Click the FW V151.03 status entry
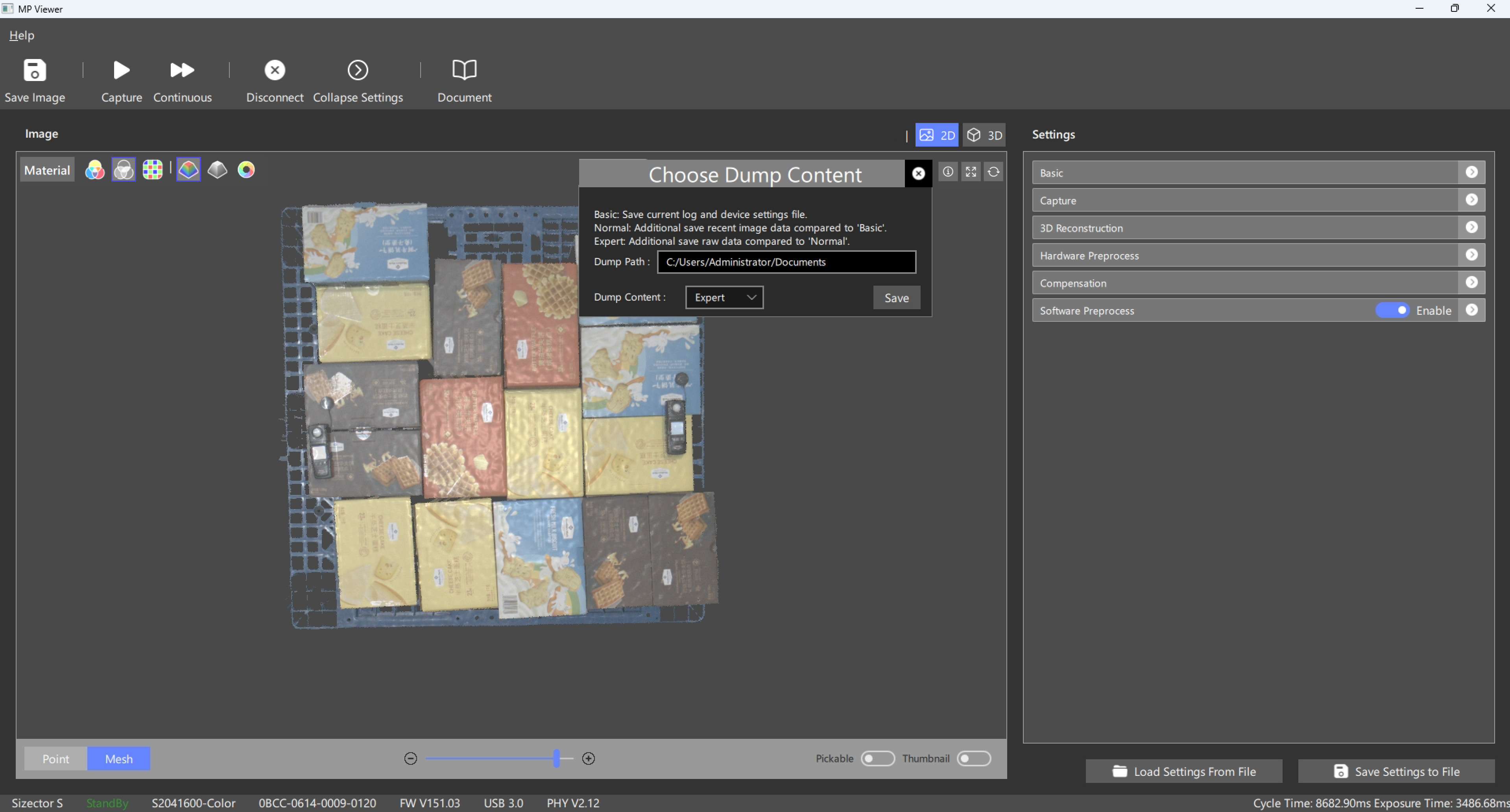The height and width of the screenshot is (812, 1510). 430,803
